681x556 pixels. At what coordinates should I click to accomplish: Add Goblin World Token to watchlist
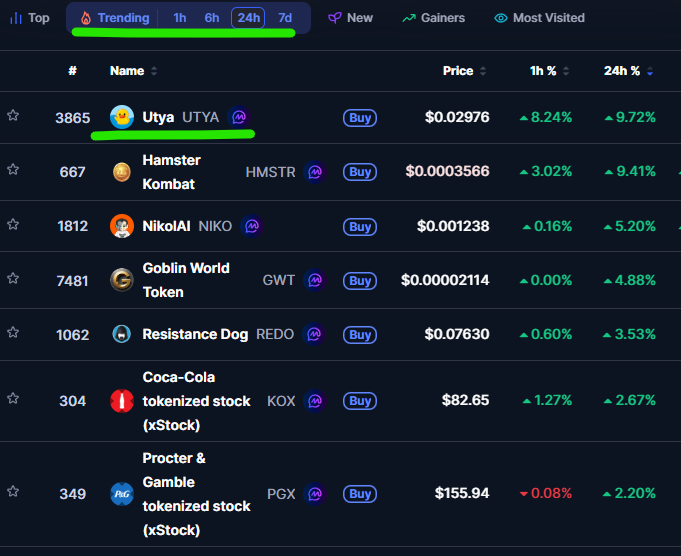point(13,278)
